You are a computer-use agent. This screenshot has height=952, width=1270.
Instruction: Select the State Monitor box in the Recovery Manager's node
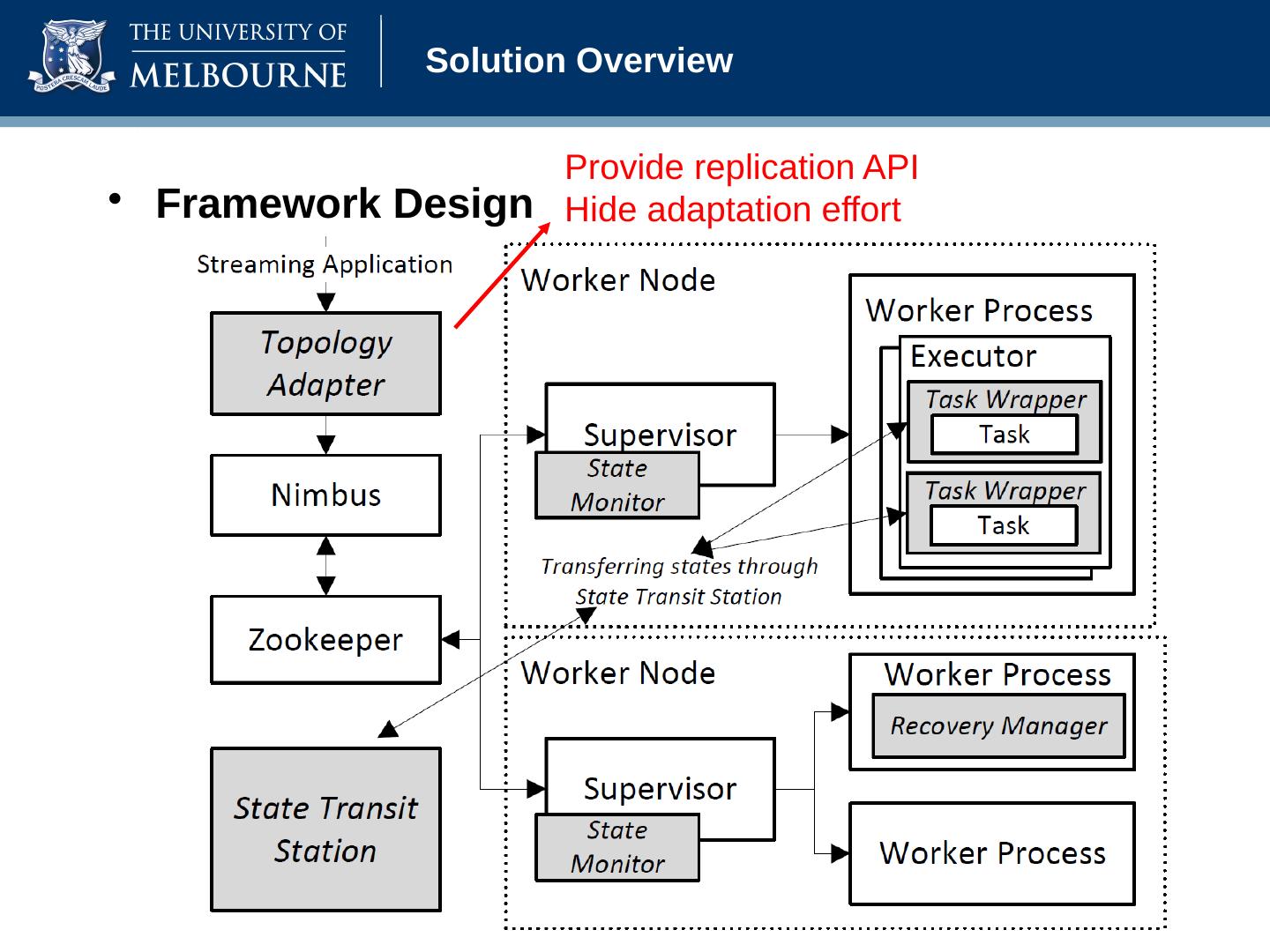point(617,847)
